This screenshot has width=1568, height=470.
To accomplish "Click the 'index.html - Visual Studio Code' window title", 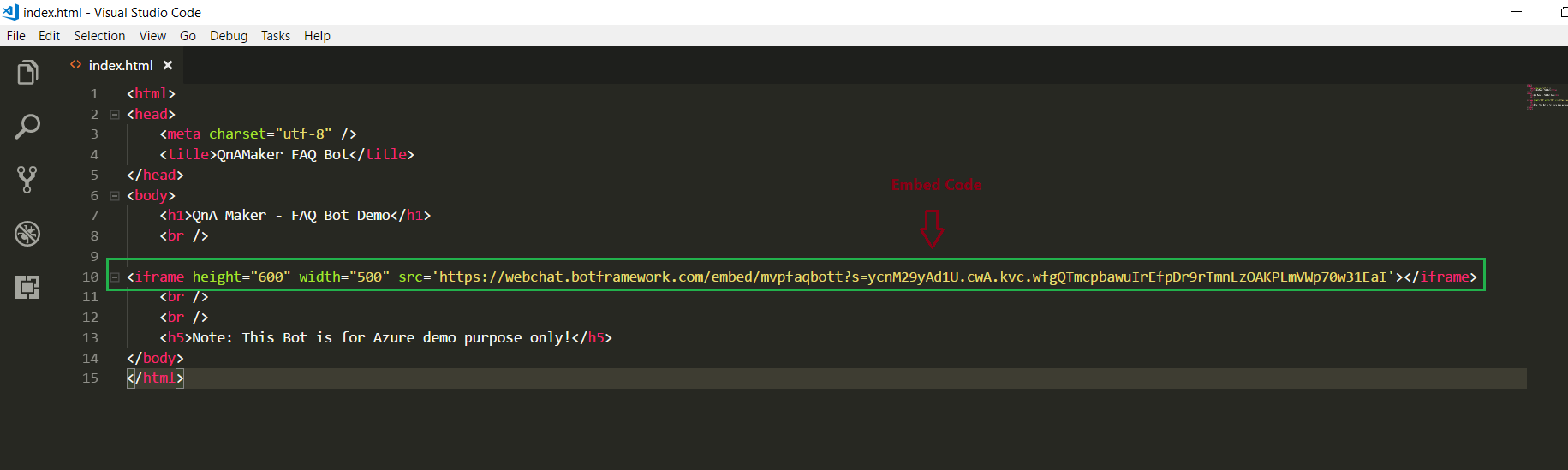I will point(112,12).
